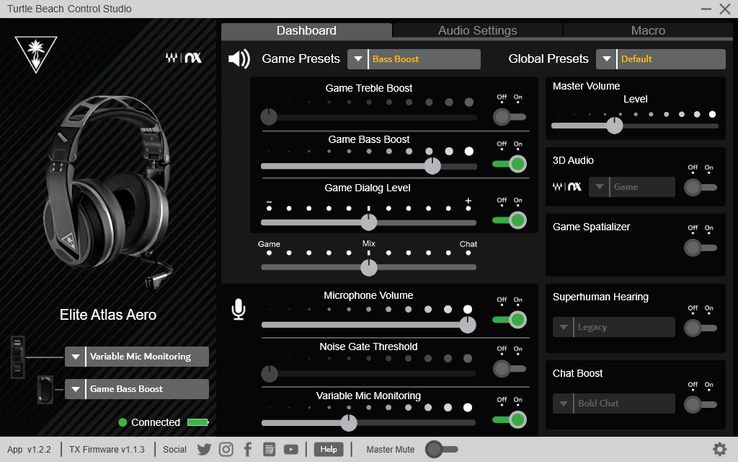Turn on the 3D Audio toggle
The height and width of the screenshot is (462, 738).
coord(700,187)
